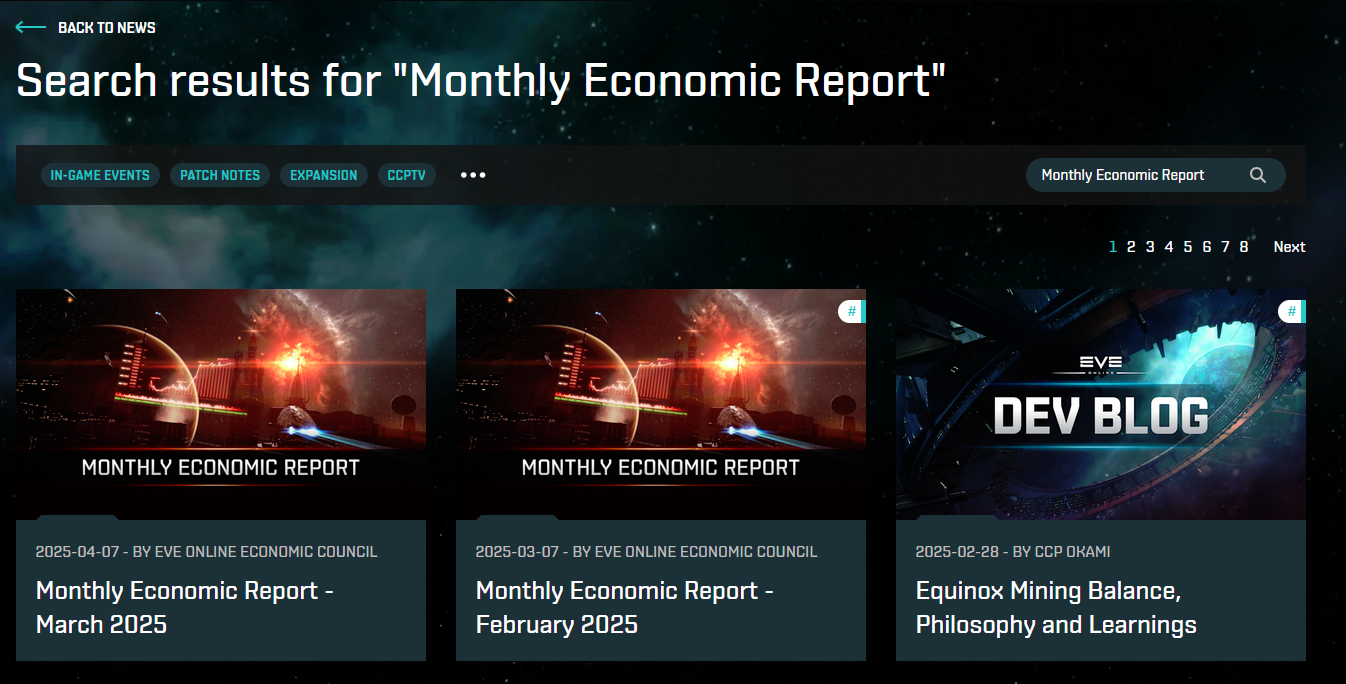Go to results page 7
The image size is (1346, 684).
coord(1225,247)
